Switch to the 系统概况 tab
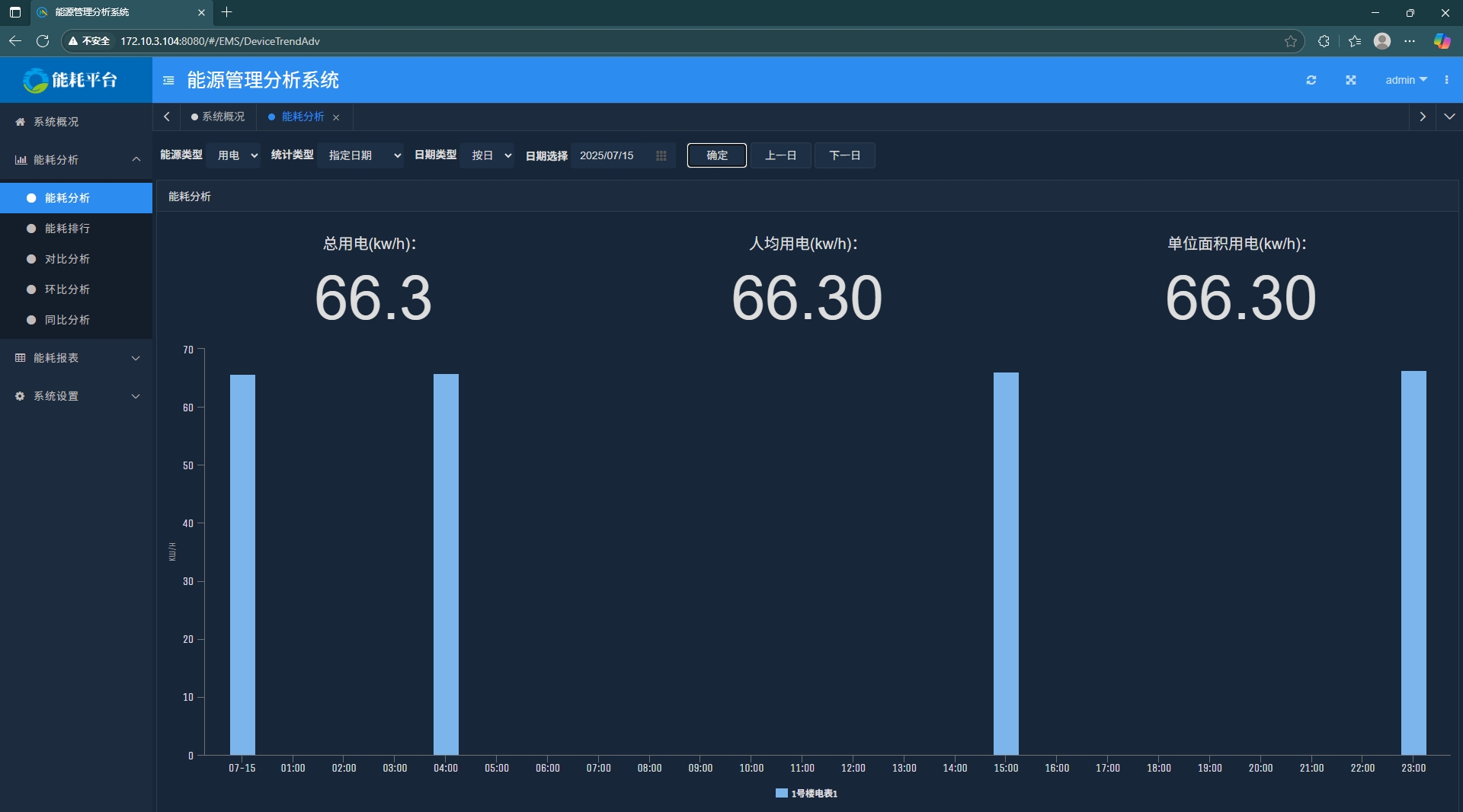1463x812 pixels. (x=218, y=117)
